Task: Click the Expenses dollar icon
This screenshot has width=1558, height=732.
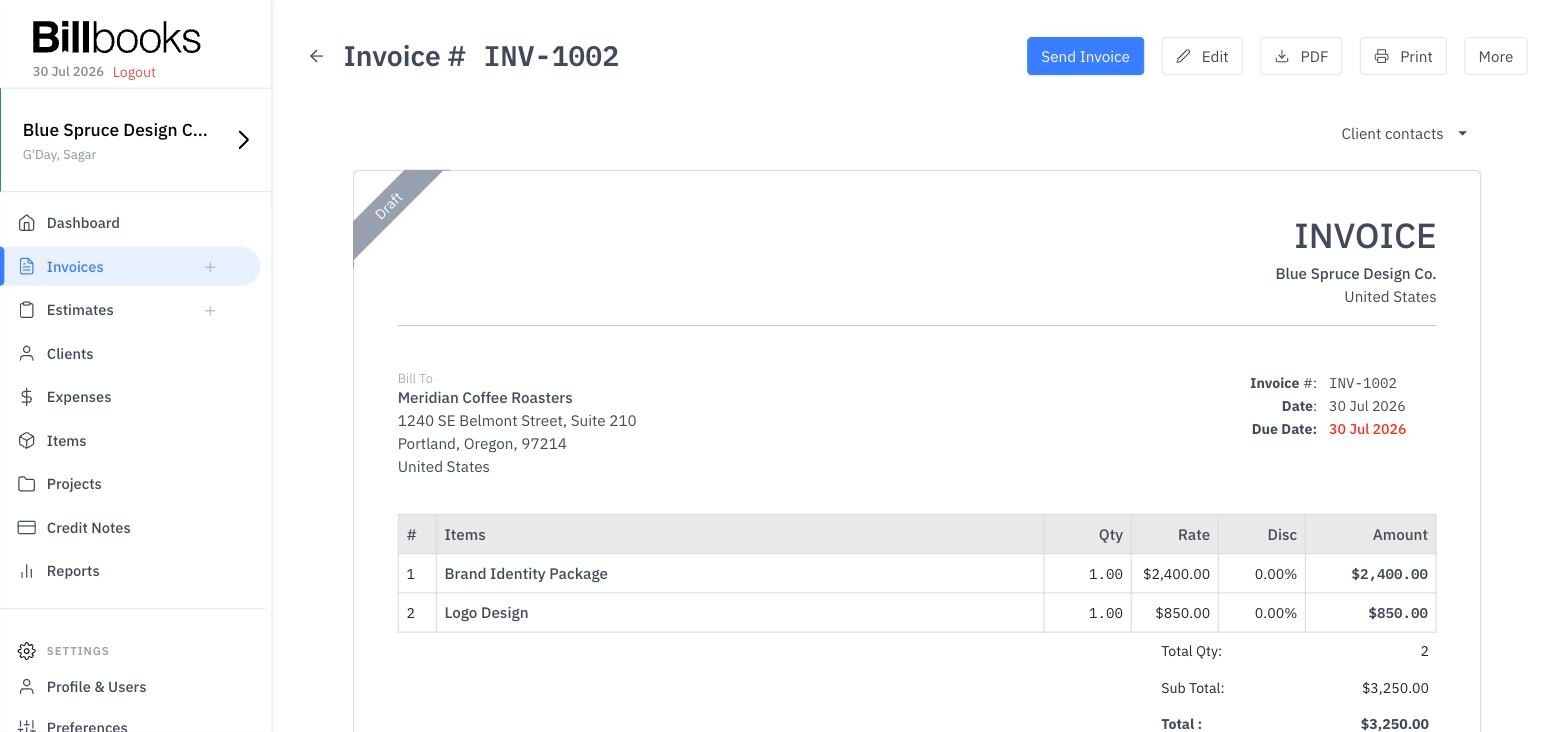Action: (x=27, y=397)
